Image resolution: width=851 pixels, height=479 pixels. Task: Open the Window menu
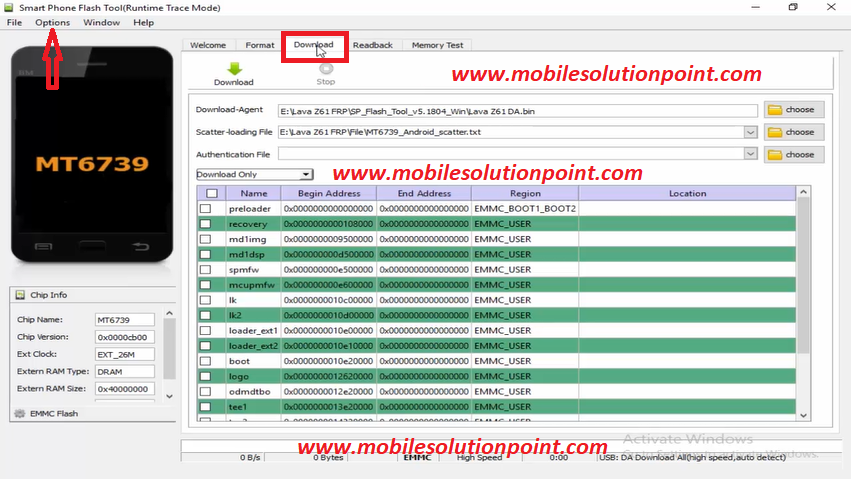tap(101, 22)
